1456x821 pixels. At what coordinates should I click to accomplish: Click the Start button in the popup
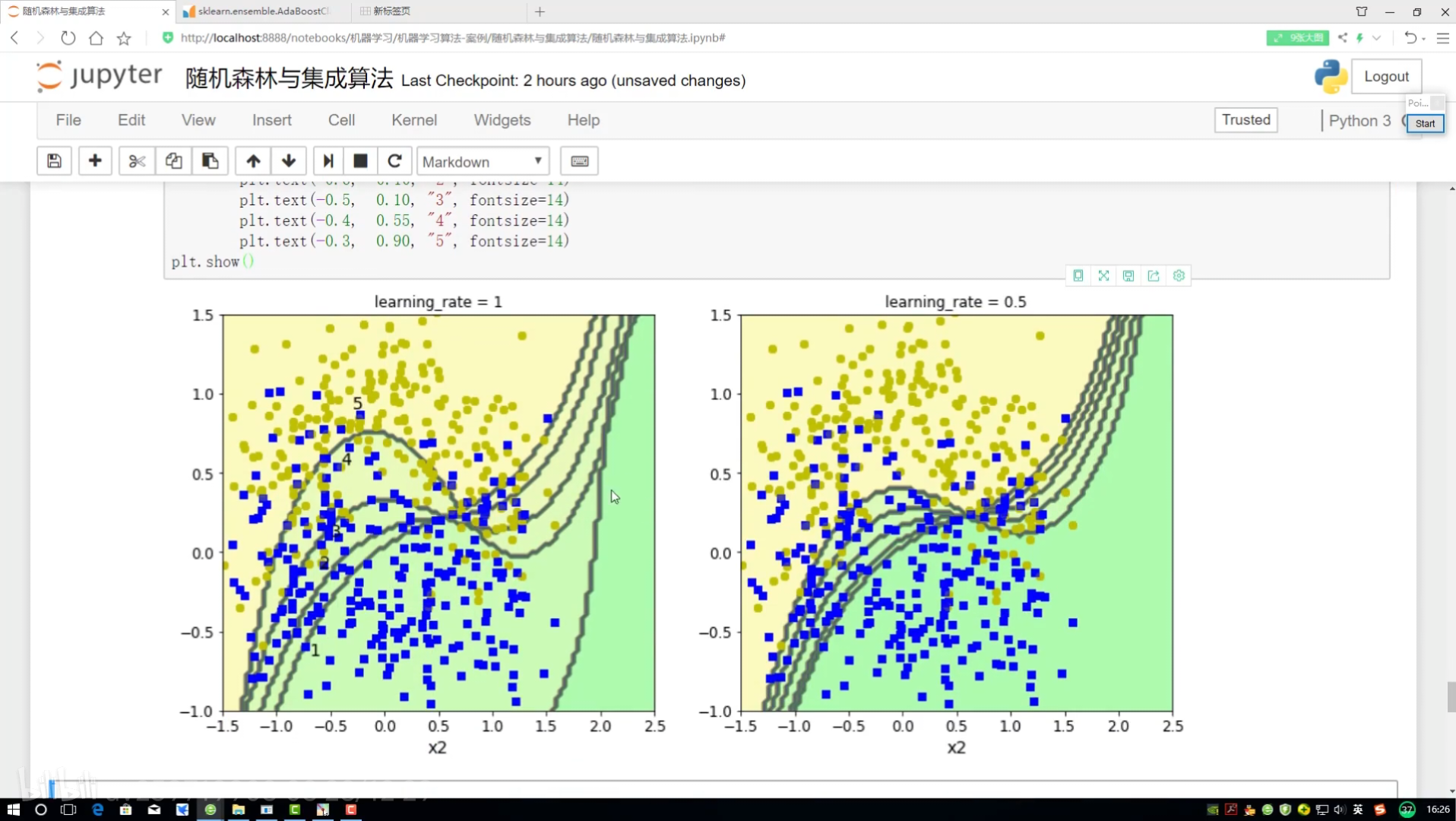coord(1425,124)
